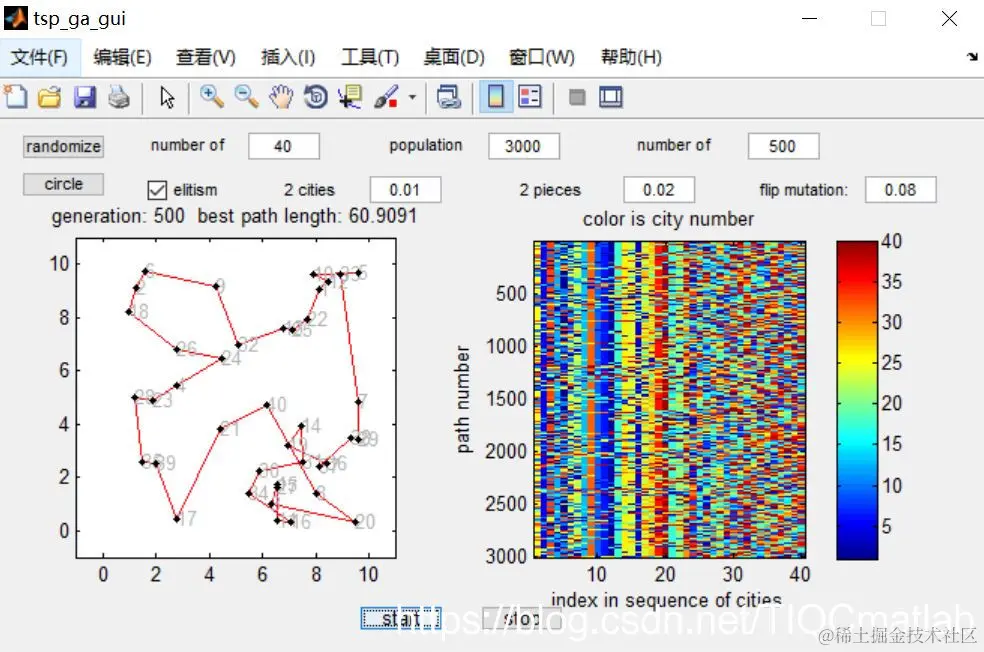Activate the Zoom Out magnifier tool
This screenshot has height=652, width=984.
coord(246,97)
